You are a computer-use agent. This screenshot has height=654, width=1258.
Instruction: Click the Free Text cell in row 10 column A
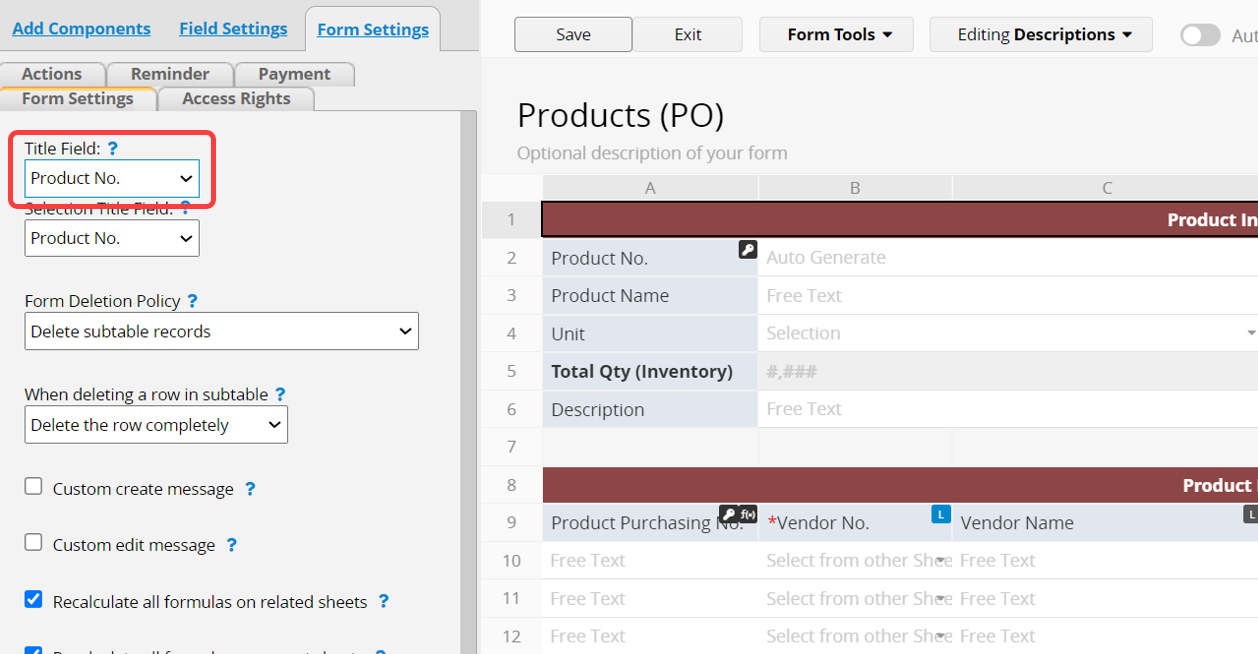[x=650, y=560]
